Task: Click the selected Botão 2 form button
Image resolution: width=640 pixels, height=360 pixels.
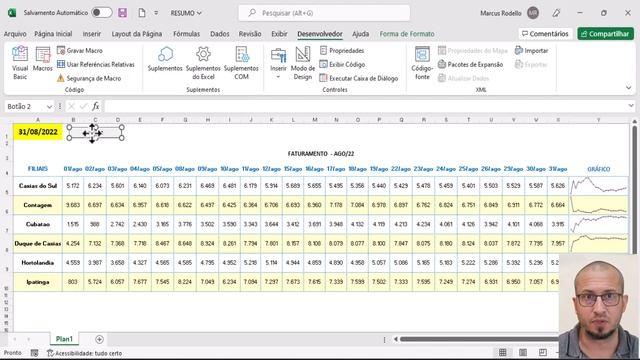Action: coord(96,133)
